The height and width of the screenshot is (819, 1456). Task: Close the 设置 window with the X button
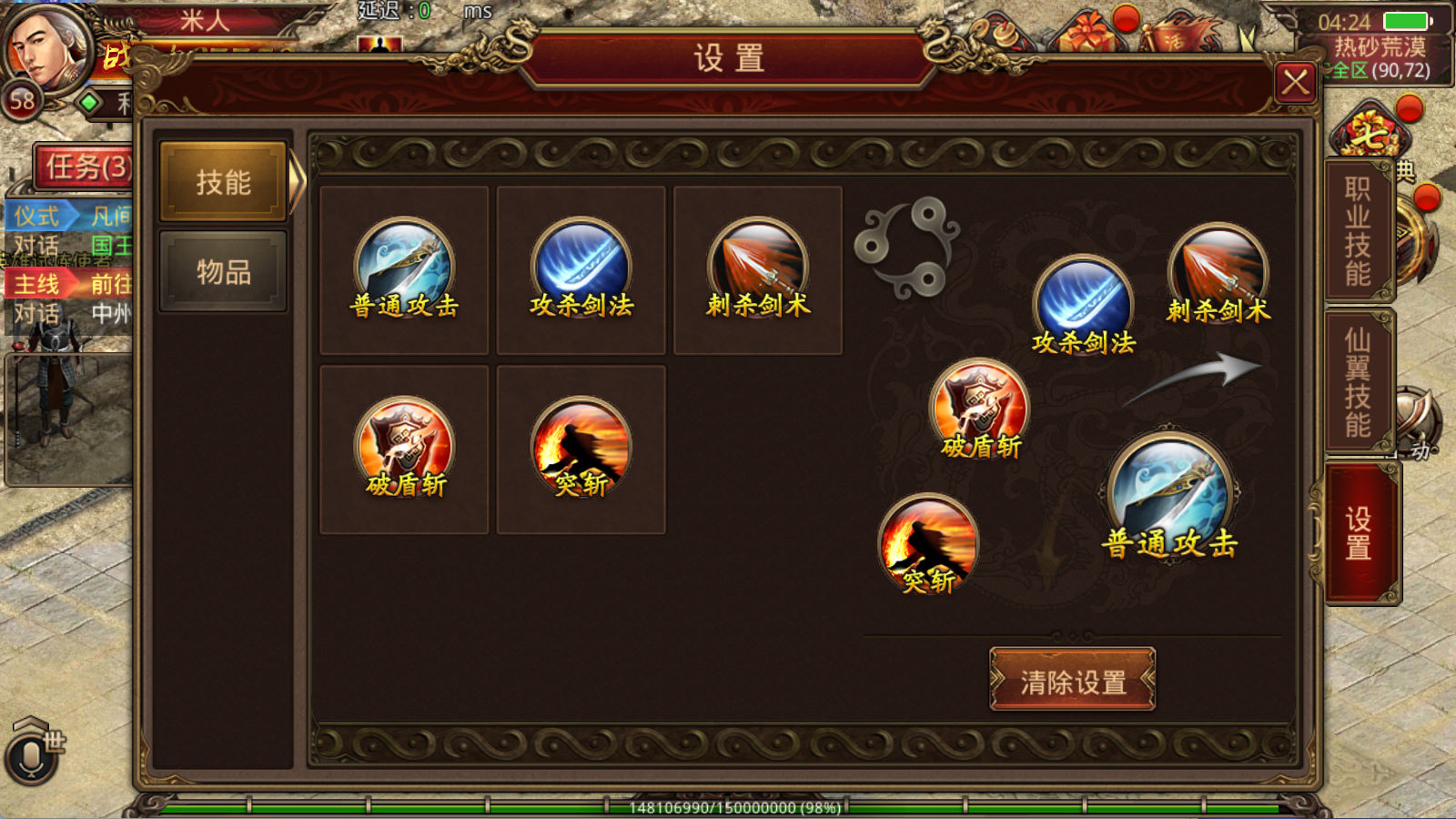coord(1296,84)
